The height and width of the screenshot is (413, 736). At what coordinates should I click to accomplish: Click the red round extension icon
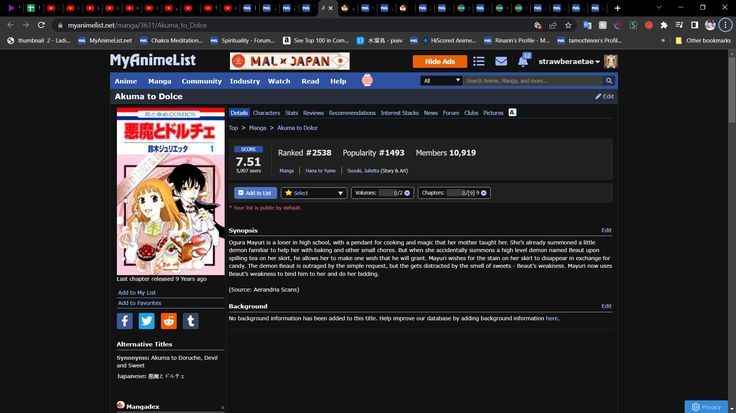(649, 25)
